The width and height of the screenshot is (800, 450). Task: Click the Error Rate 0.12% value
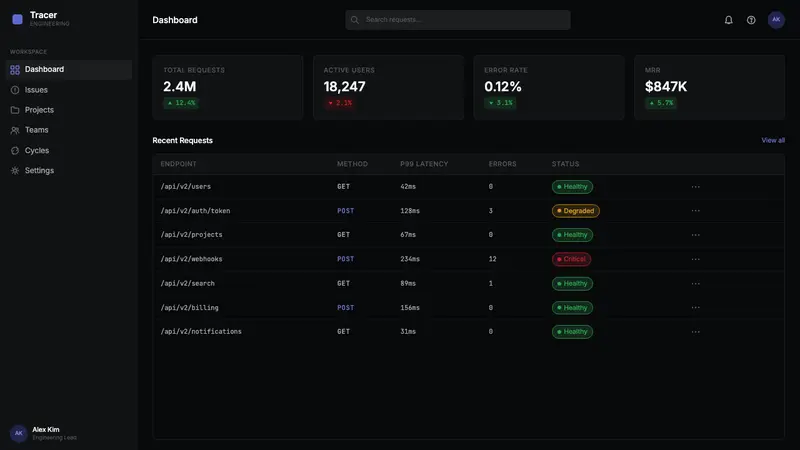[503, 87]
